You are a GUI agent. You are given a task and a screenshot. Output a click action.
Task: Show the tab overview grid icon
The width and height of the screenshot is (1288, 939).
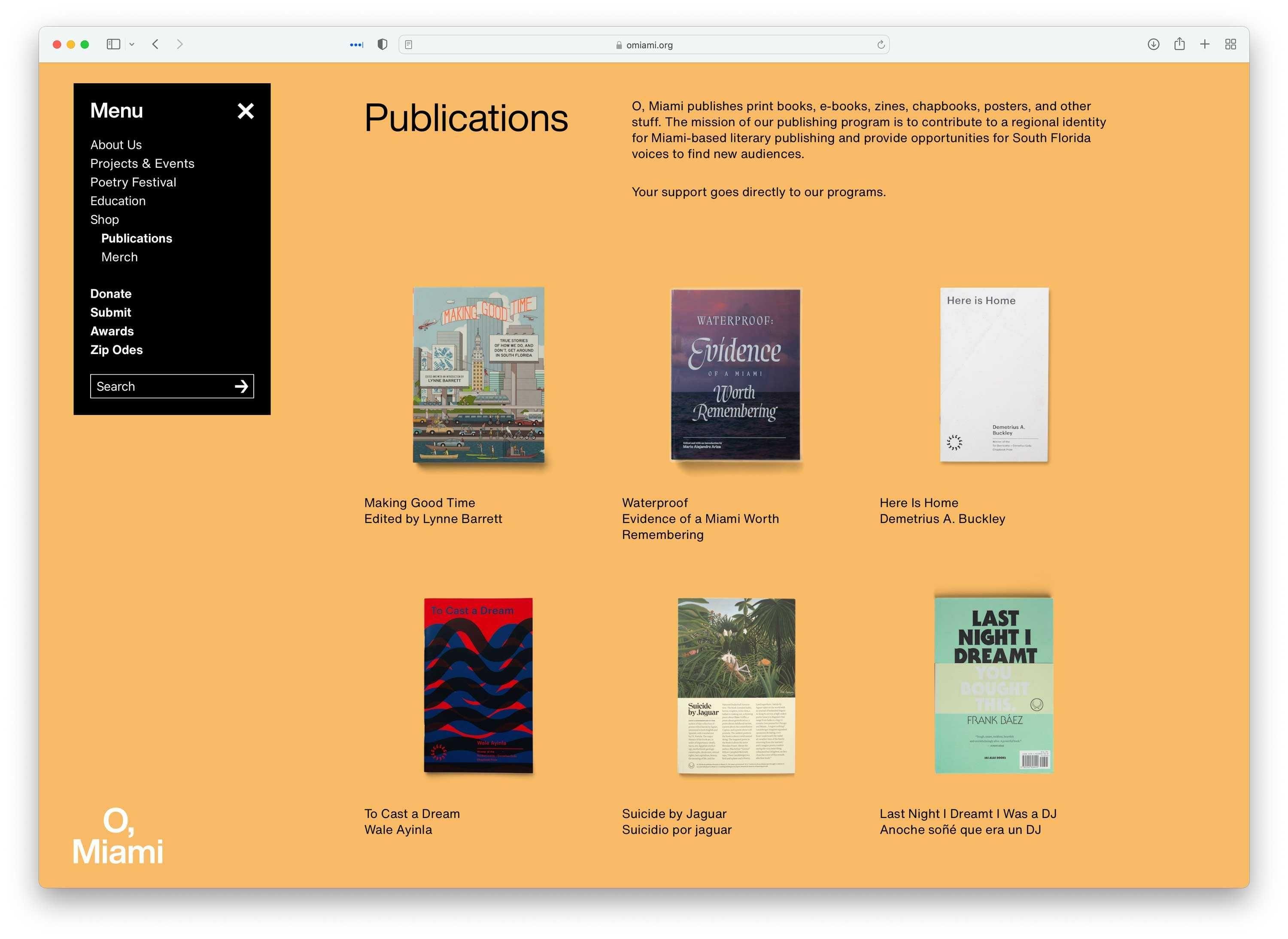(x=1230, y=44)
